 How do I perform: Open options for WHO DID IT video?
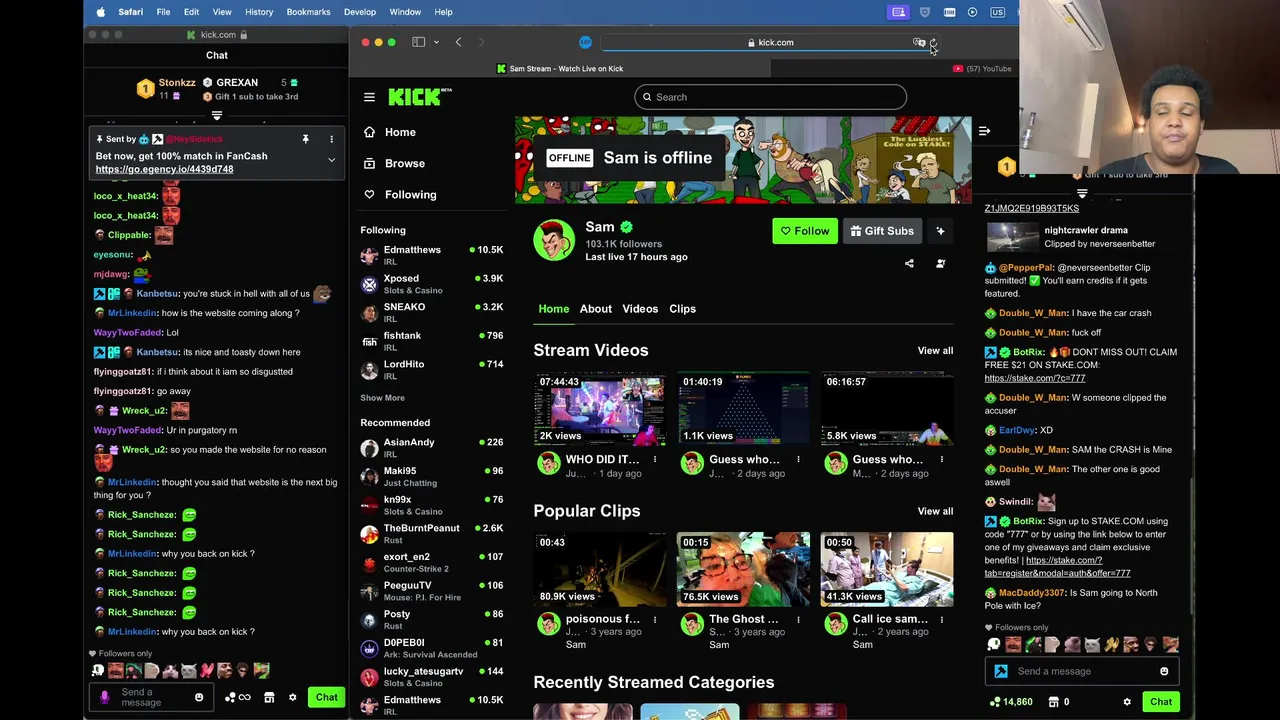655,460
